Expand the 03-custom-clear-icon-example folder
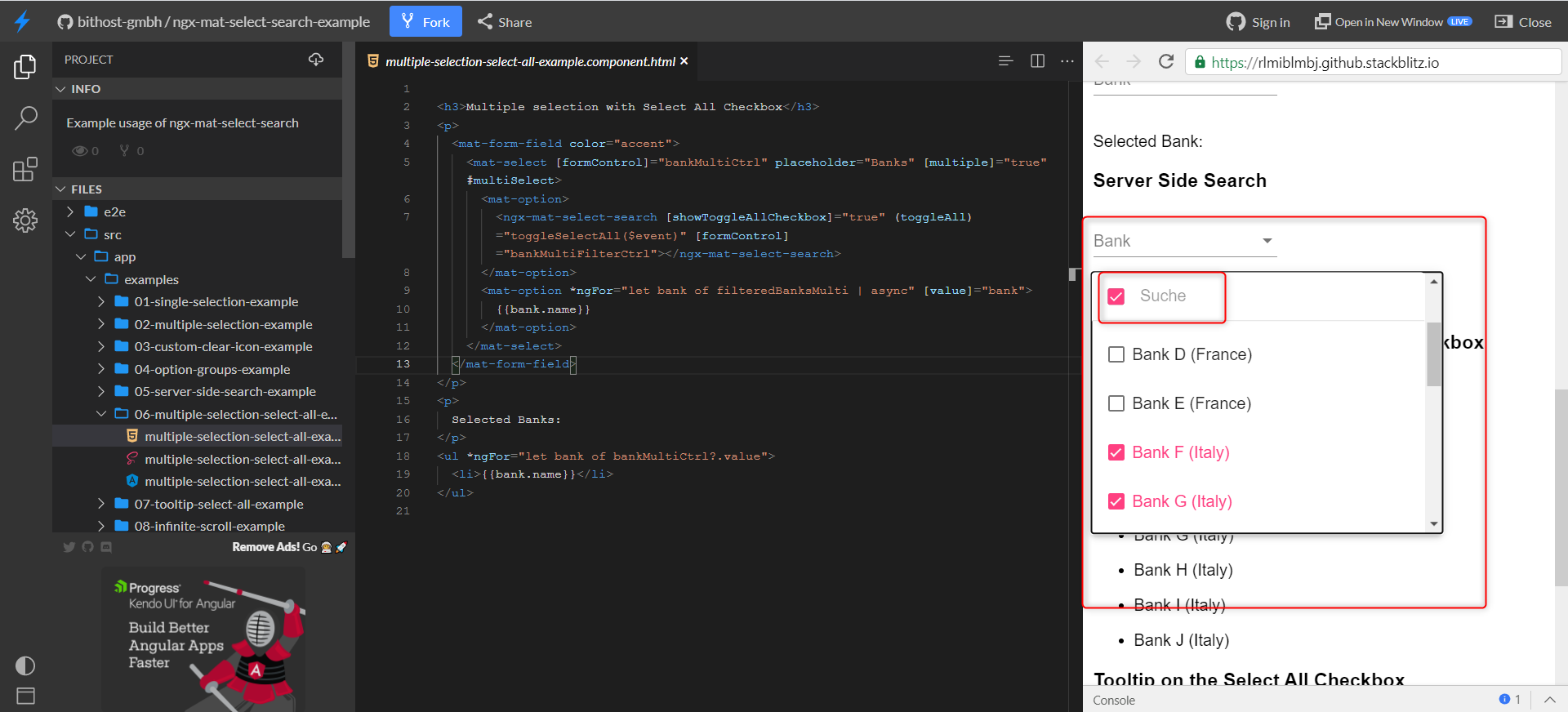The height and width of the screenshot is (712, 1568). [101, 346]
